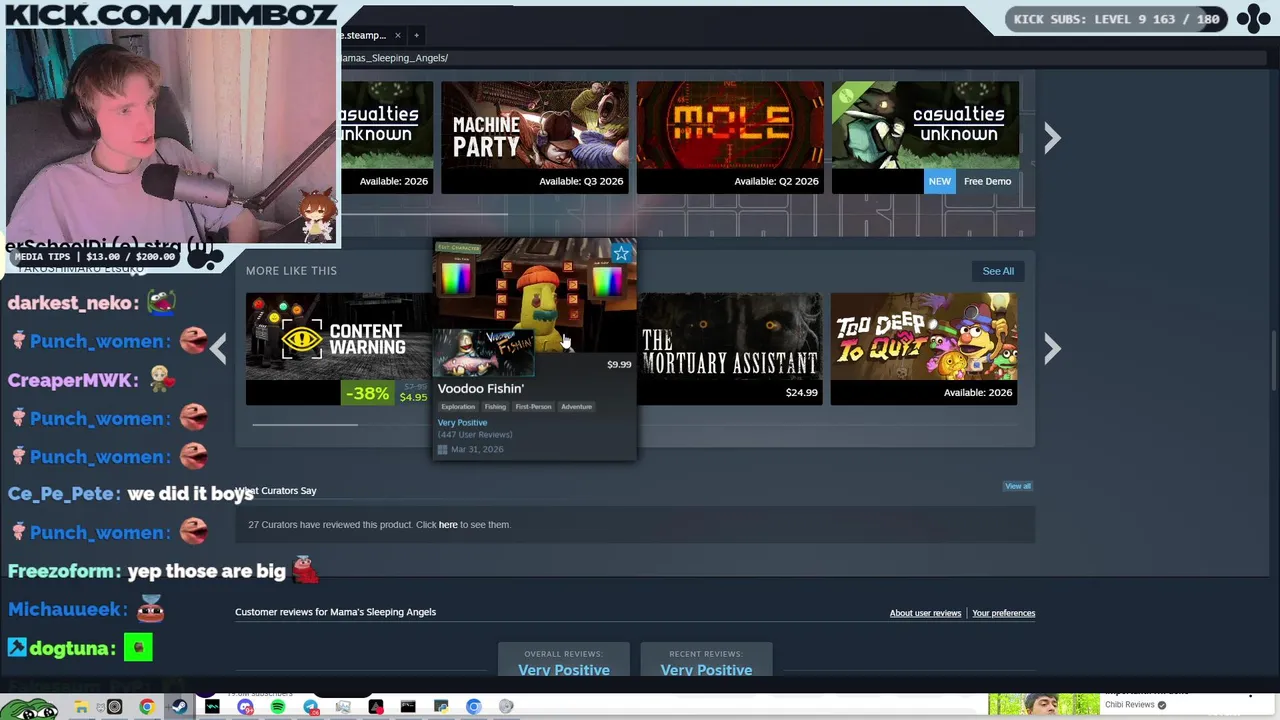This screenshot has width=1280, height=720.
Task: Open Machine Party game capsule
Action: coord(535,137)
